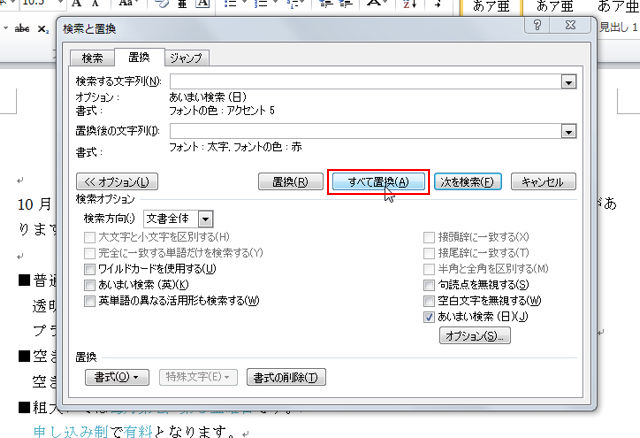Click the numbered list icon in ribbon

coord(261,4)
